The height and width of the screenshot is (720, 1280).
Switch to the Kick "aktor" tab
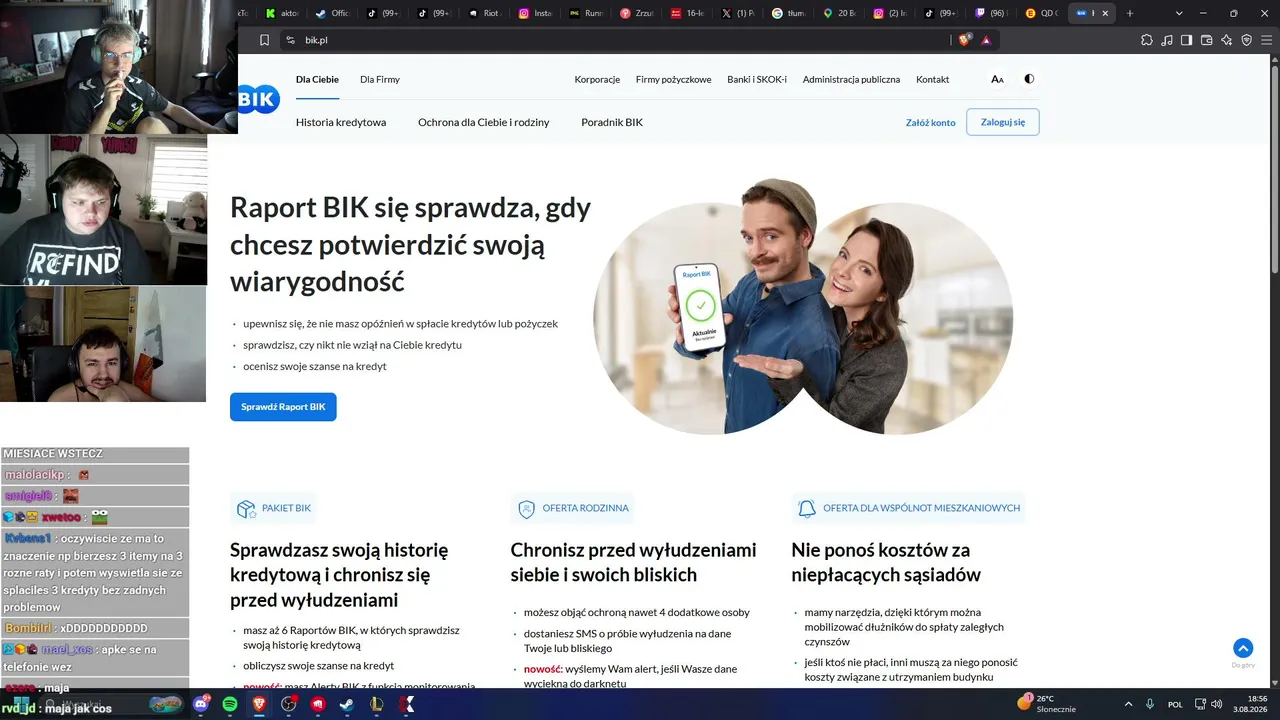coord(283,13)
